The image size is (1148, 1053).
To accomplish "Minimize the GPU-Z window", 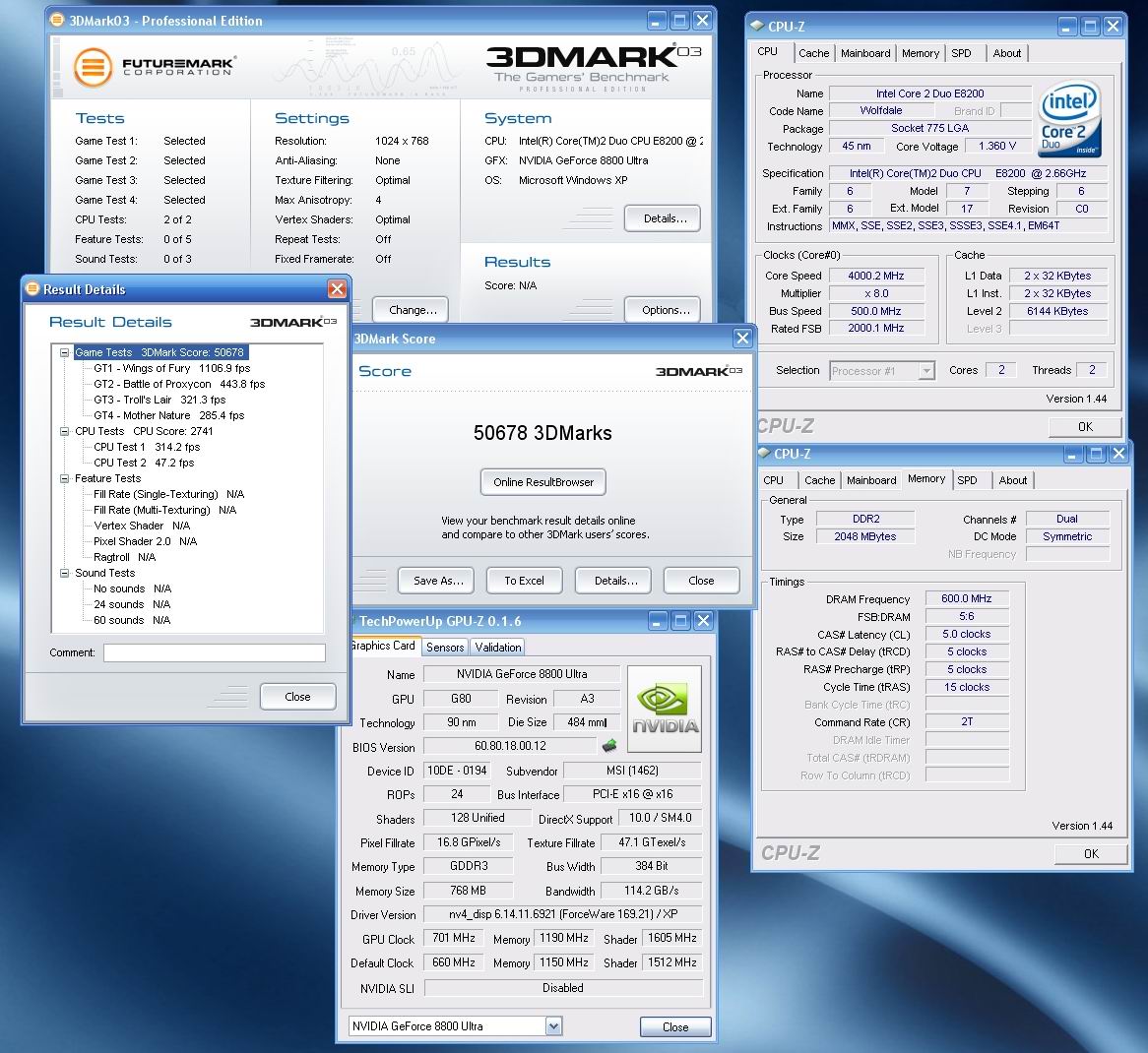I will [657, 621].
